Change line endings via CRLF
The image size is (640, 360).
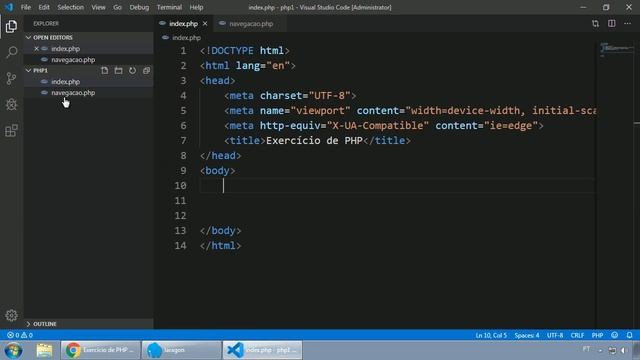577,335
